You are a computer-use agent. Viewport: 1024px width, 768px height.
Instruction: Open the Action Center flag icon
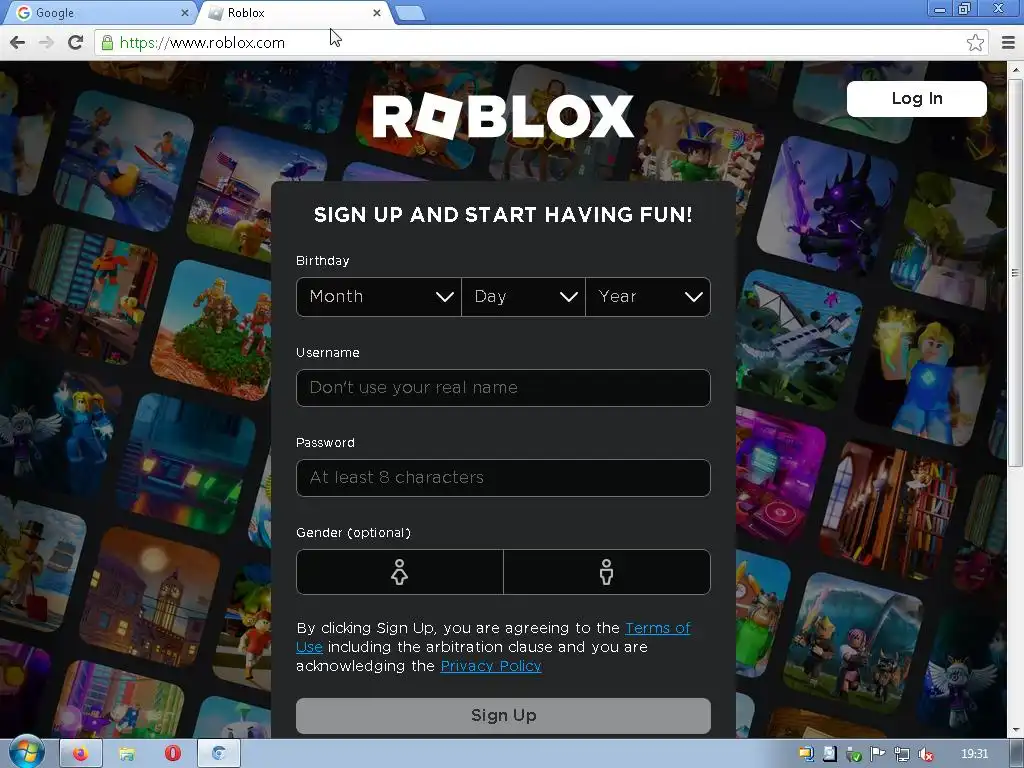pos(878,754)
